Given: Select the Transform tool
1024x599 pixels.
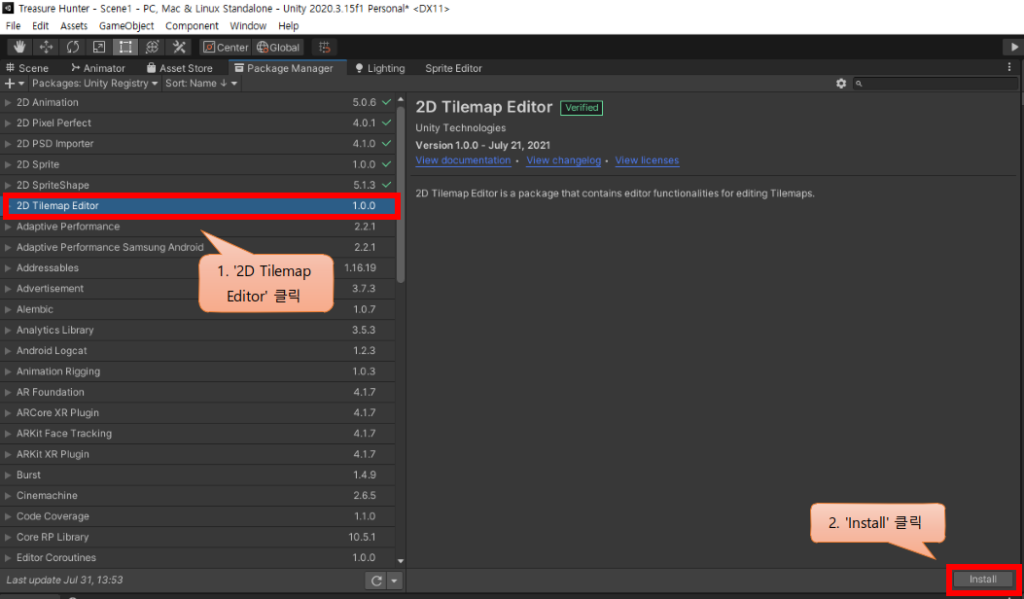Looking at the screenshot, I should [x=152, y=47].
